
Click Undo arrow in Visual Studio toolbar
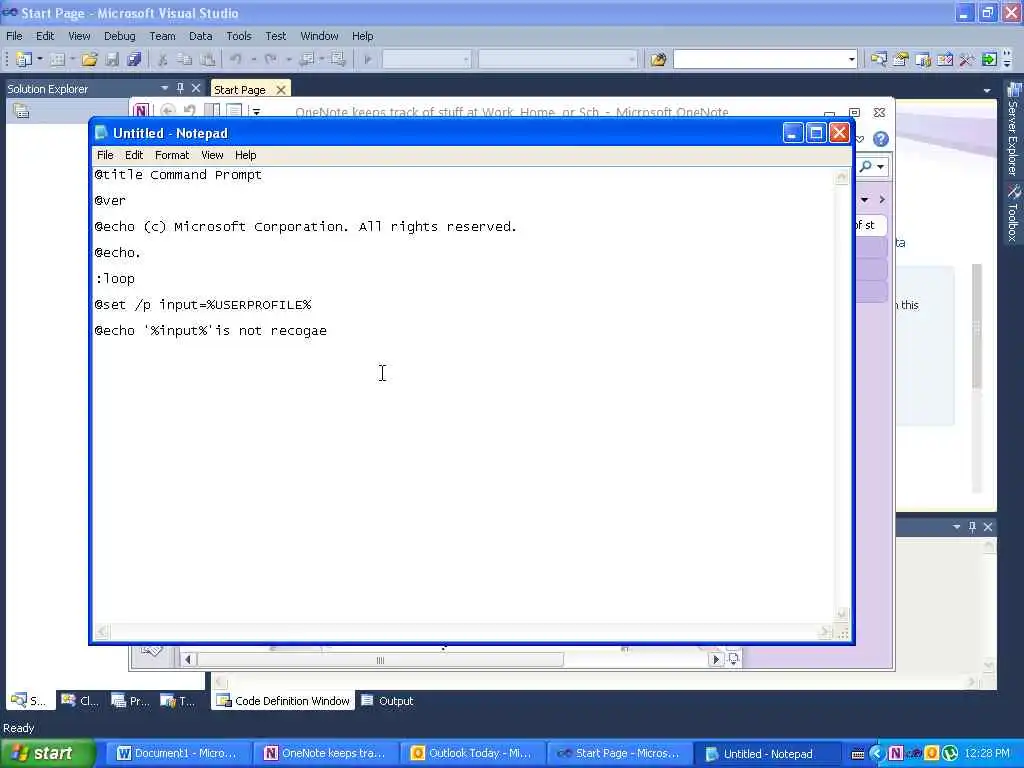236,59
